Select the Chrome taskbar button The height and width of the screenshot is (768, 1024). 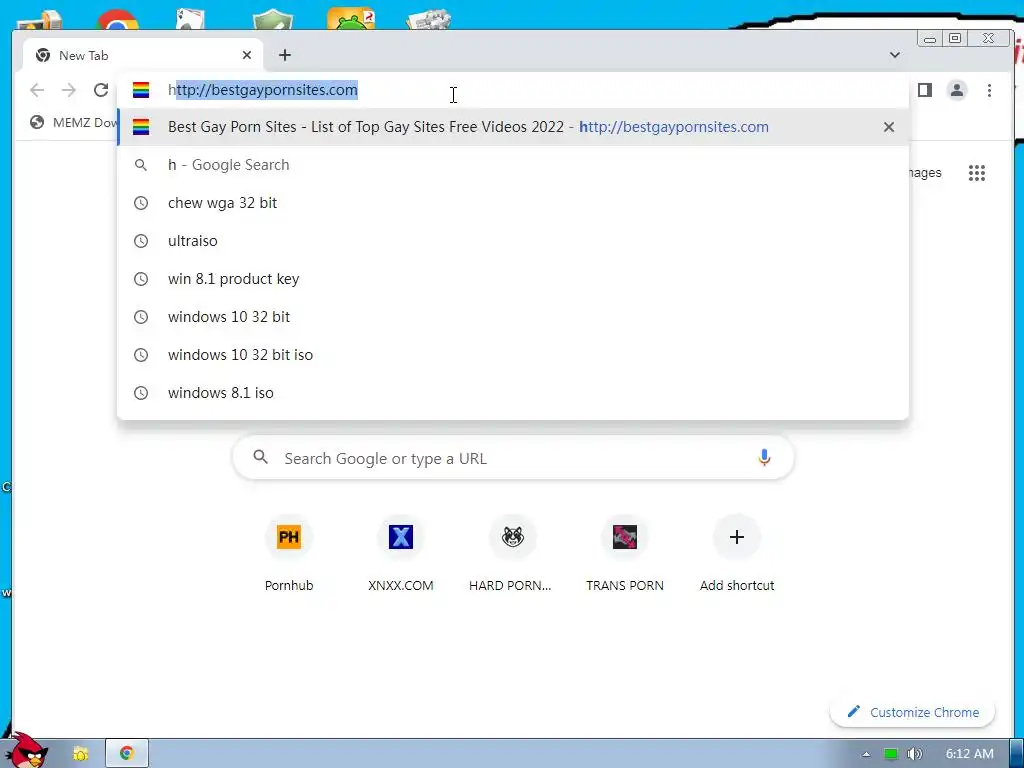pos(127,754)
